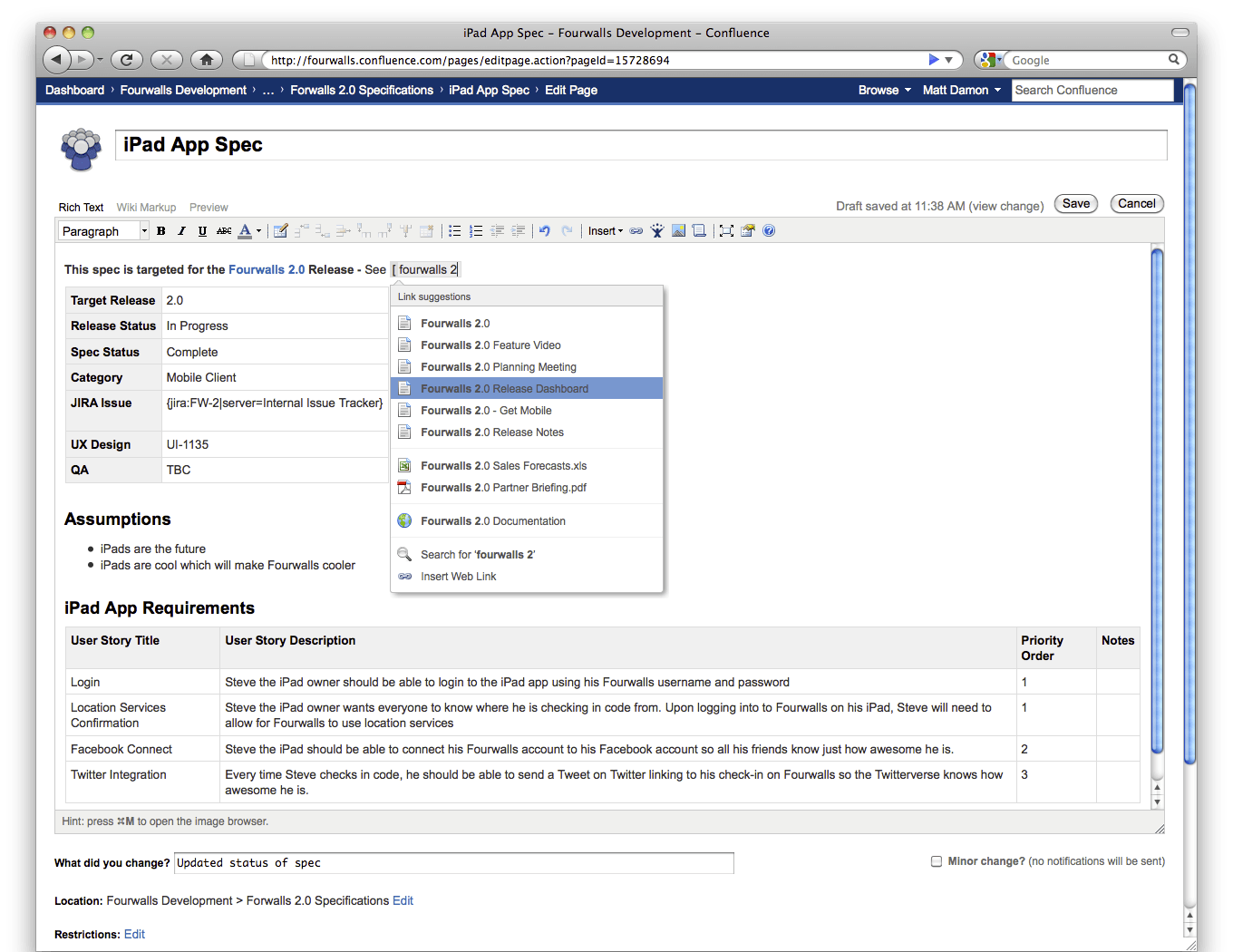Open the Paragraph style dropdown
The width and height of the screenshot is (1233, 952).
pyautogui.click(x=103, y=231)
